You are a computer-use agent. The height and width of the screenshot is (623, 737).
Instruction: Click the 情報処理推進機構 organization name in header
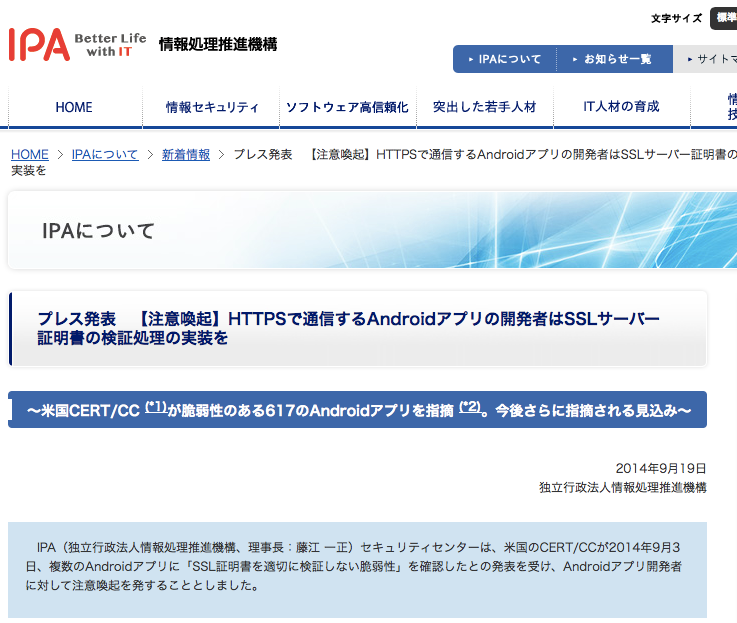click(218, 45)
